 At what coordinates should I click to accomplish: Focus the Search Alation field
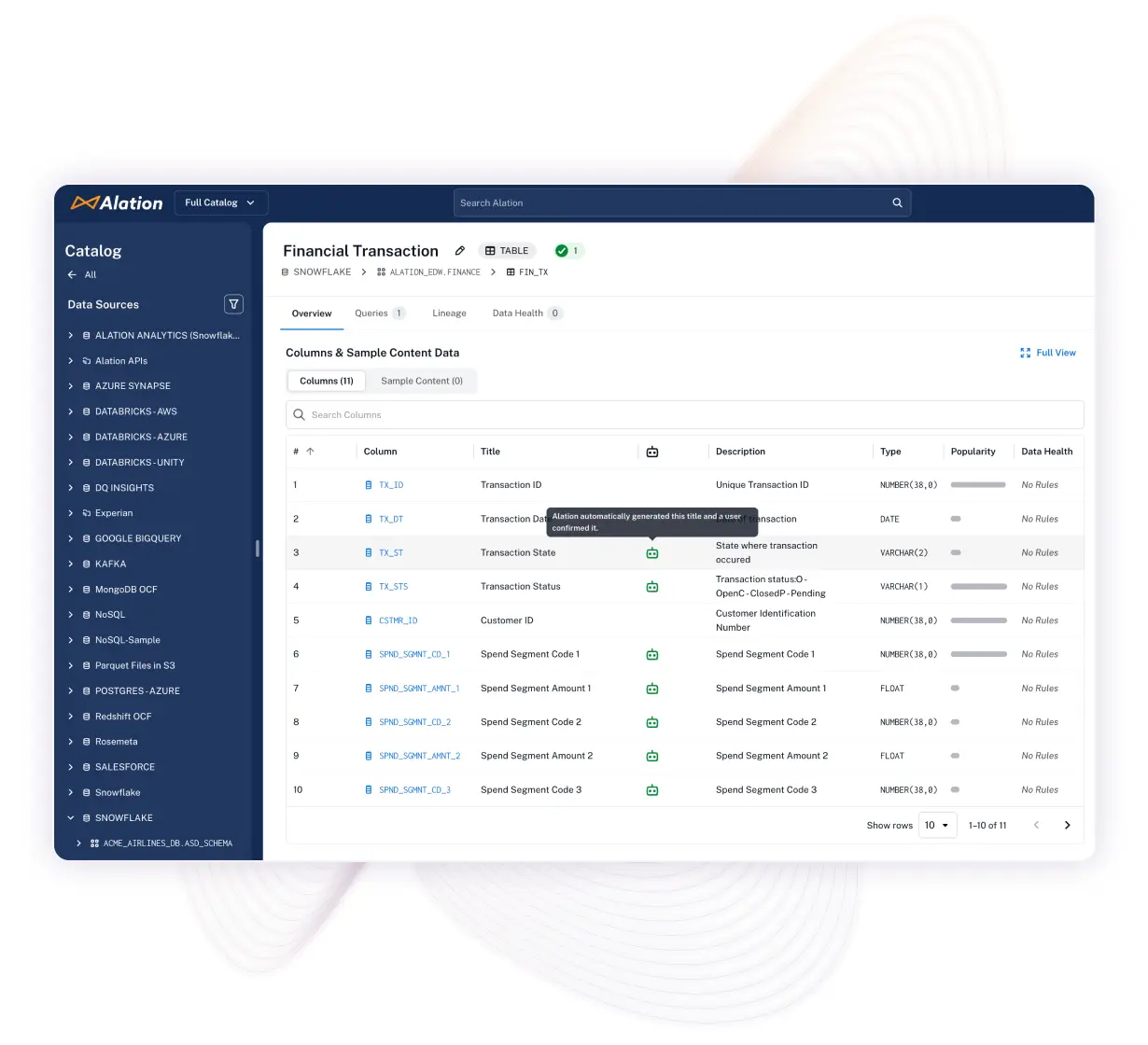pyautogui.click(x=681, y=202)
